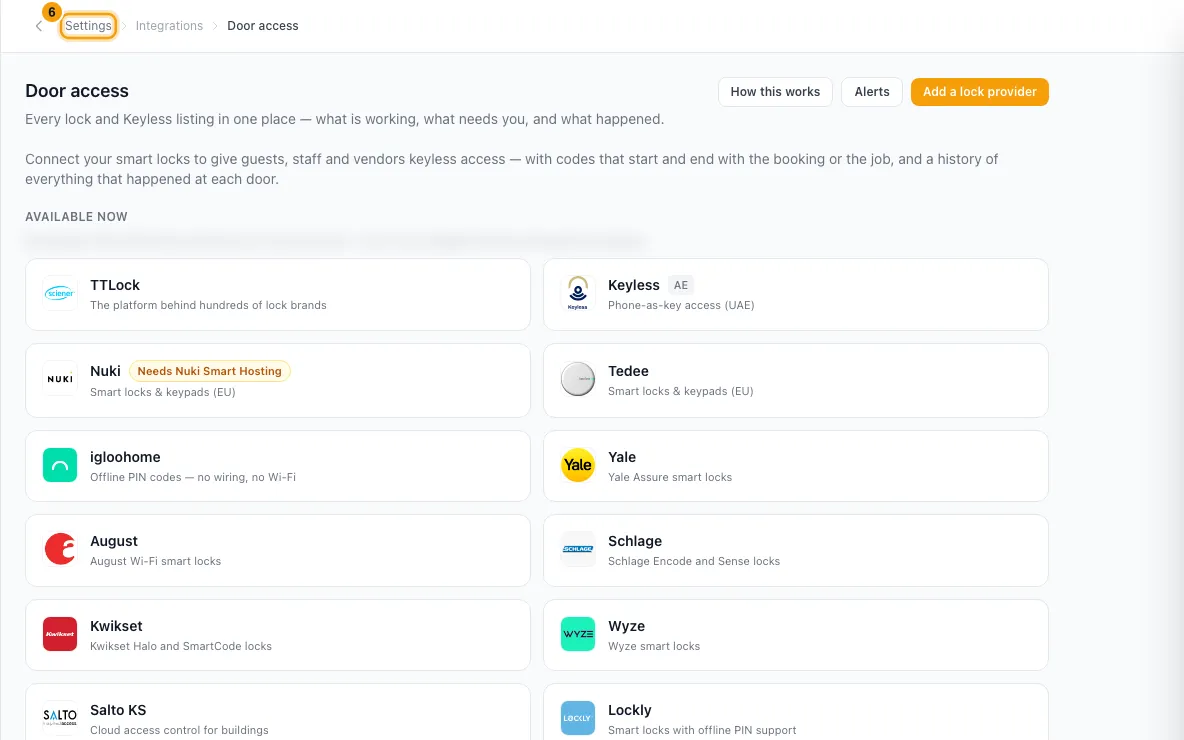
Task: Add a lock provider
Action: 979,92
